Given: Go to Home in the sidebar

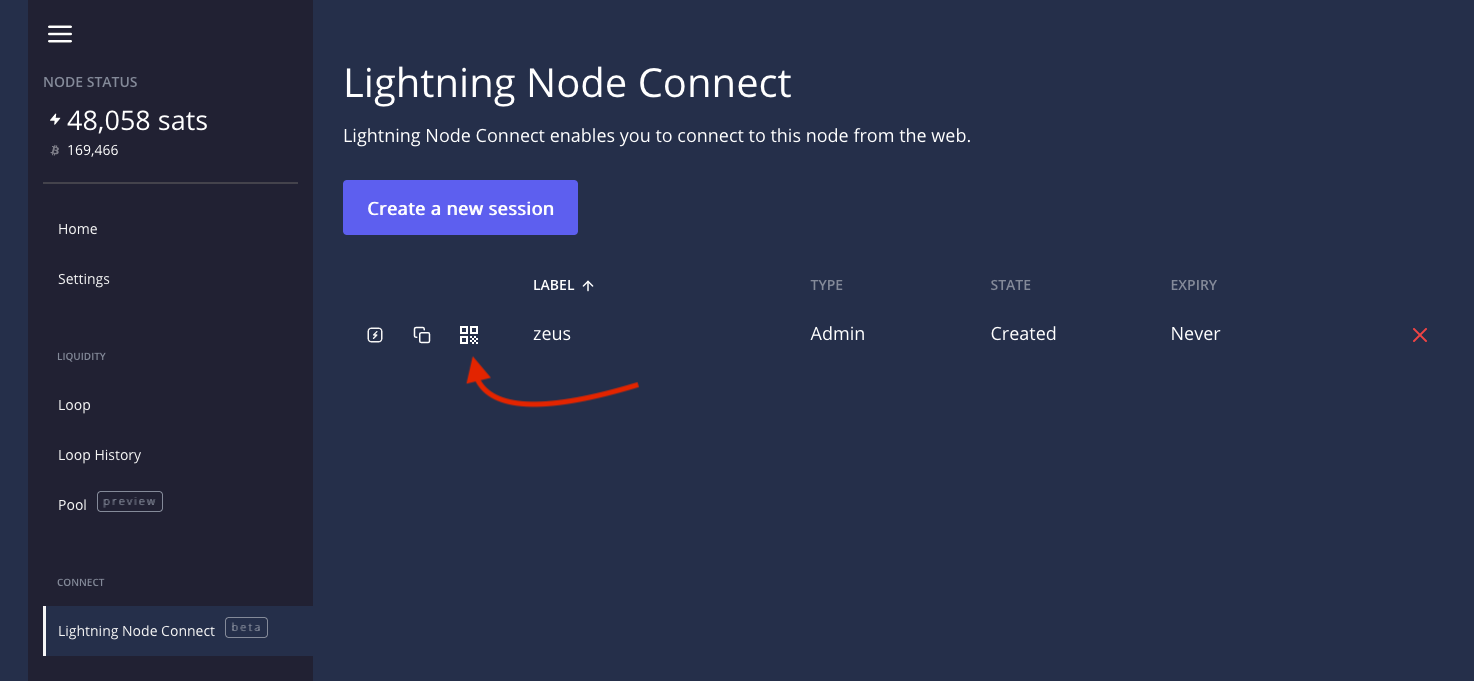Looking at the screenshot, I should (x=78, y=229).
